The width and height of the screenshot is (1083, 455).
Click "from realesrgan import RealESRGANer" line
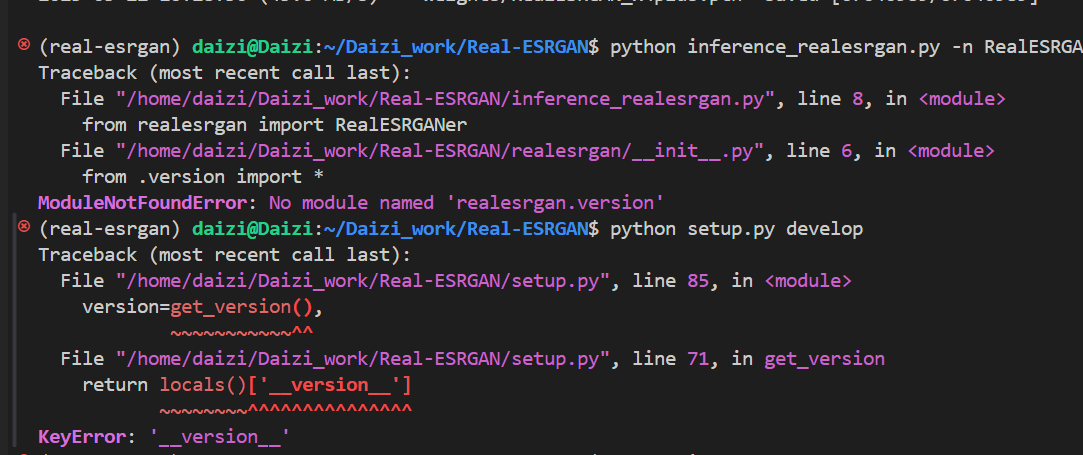275,125
